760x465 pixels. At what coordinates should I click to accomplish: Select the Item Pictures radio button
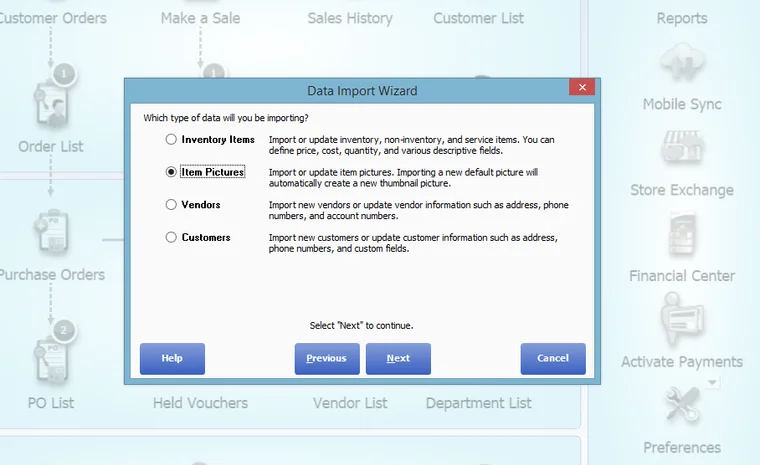click(x=171, y=172)
